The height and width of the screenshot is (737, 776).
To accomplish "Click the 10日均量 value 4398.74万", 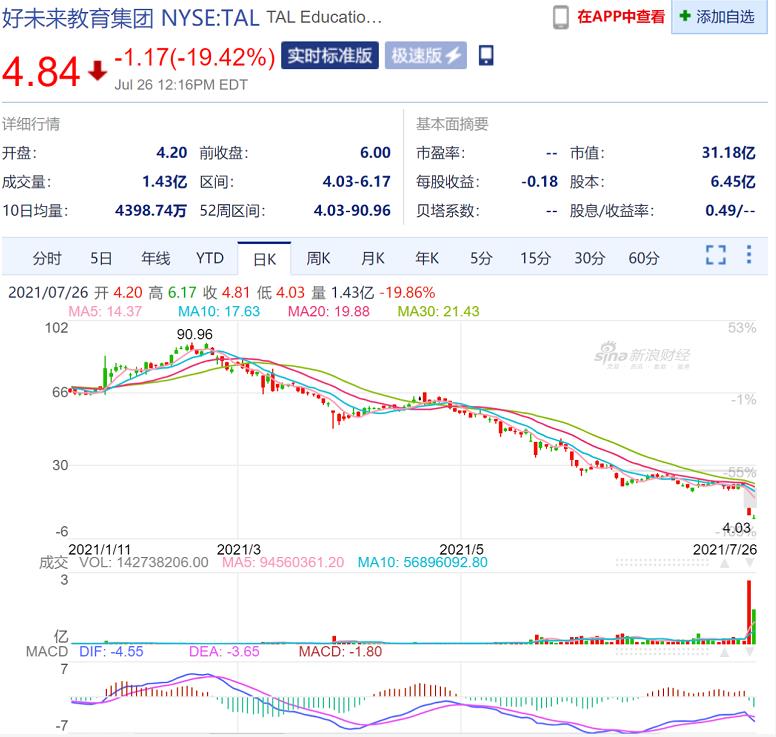I will pyautogui.click(x=151, y=211).
